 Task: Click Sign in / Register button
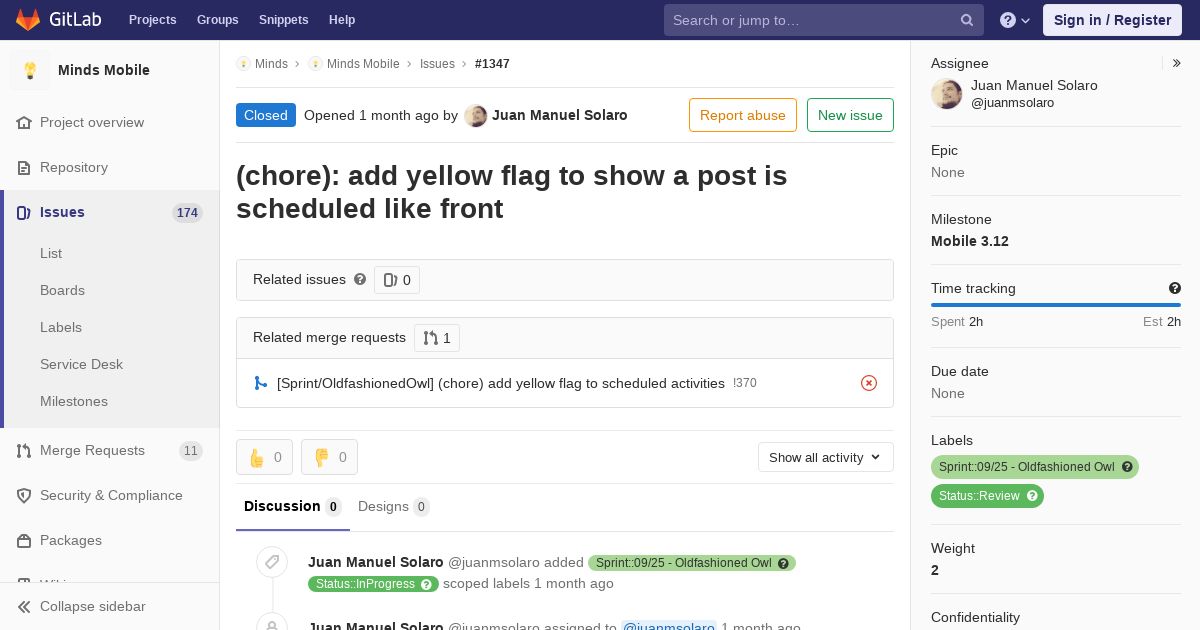[1112, 20]
